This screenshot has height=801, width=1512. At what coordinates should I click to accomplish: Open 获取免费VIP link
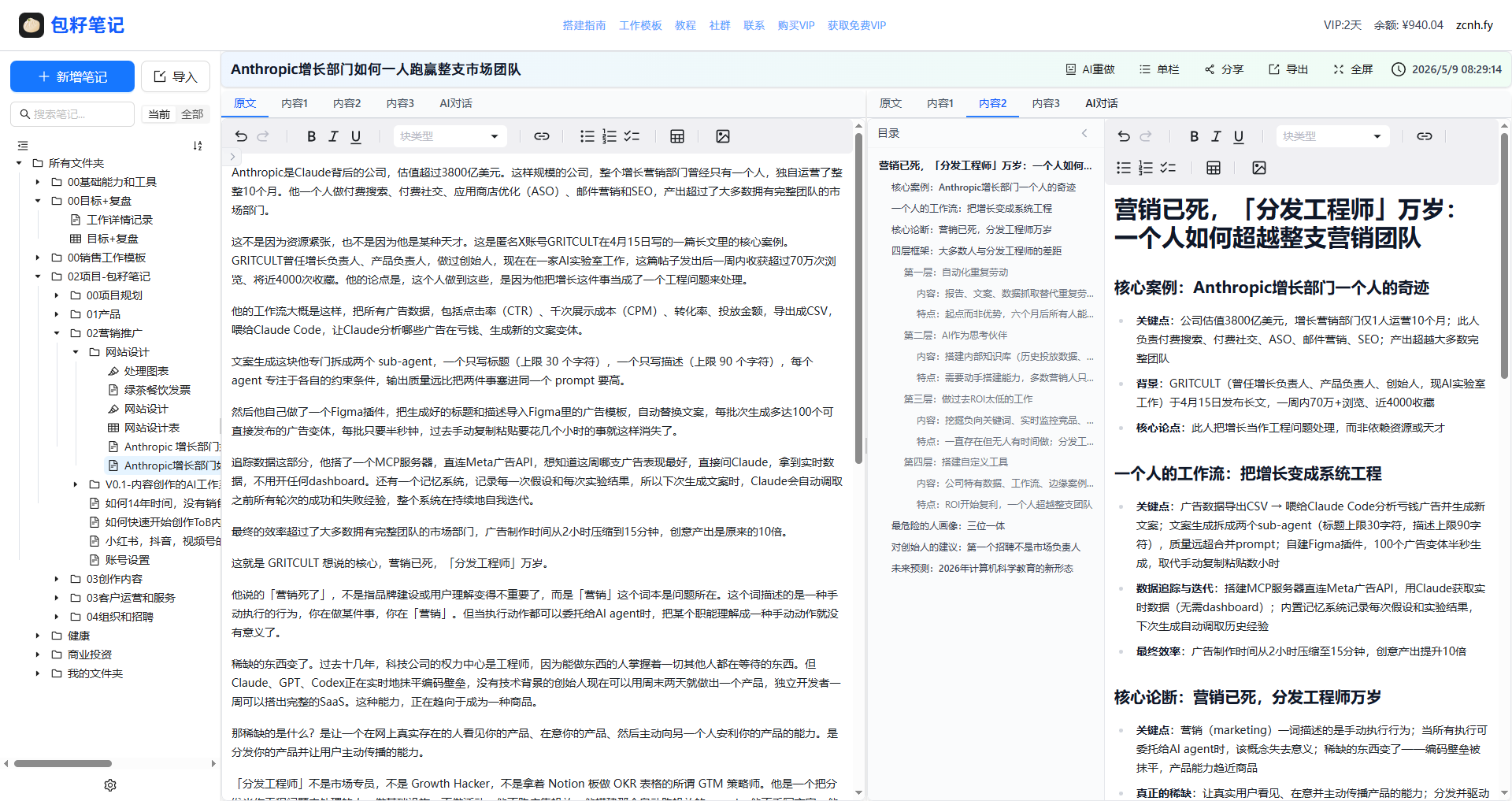pos(857,25)
